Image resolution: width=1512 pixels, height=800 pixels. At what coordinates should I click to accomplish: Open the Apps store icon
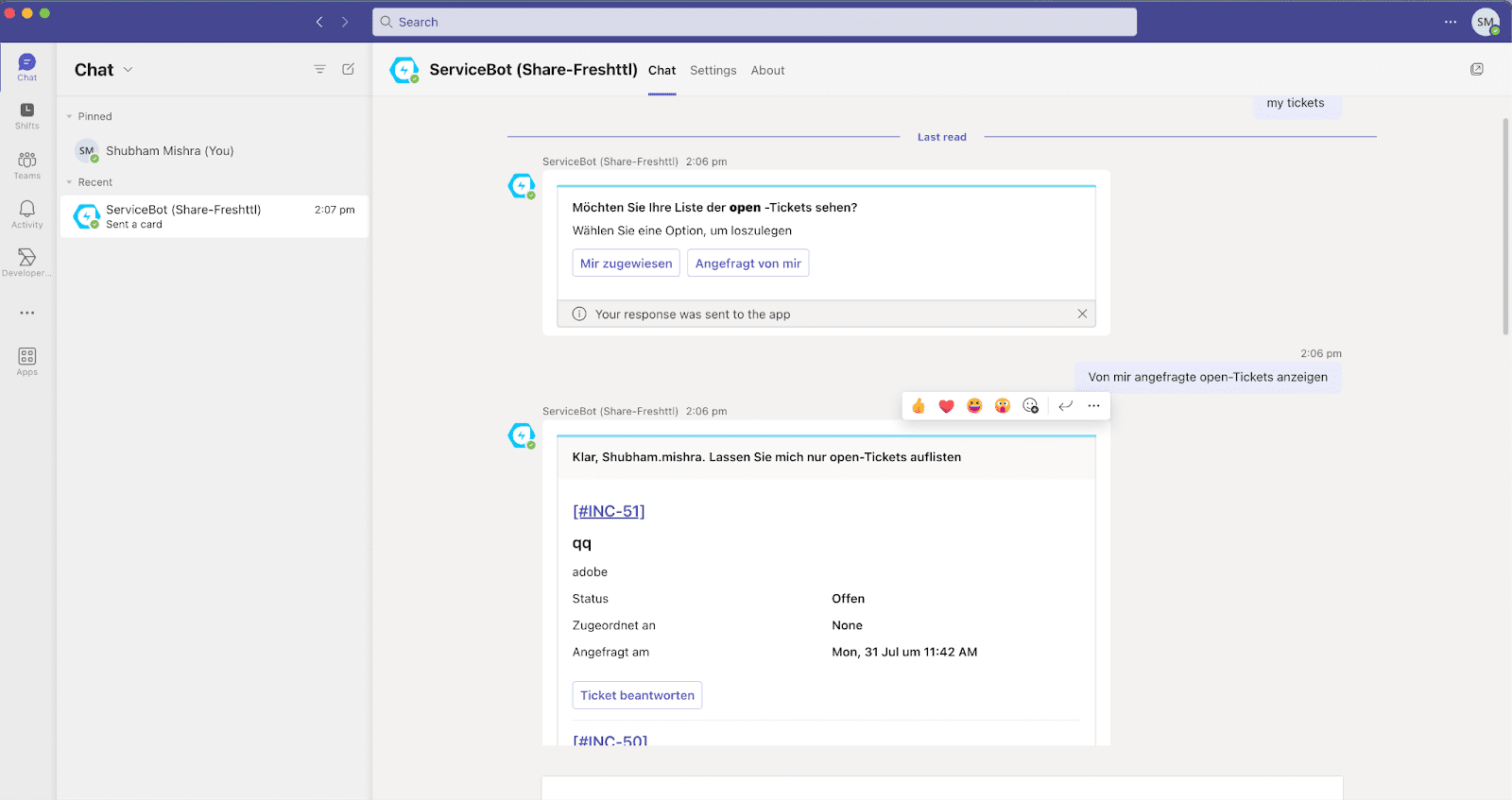tap(27, 361)
